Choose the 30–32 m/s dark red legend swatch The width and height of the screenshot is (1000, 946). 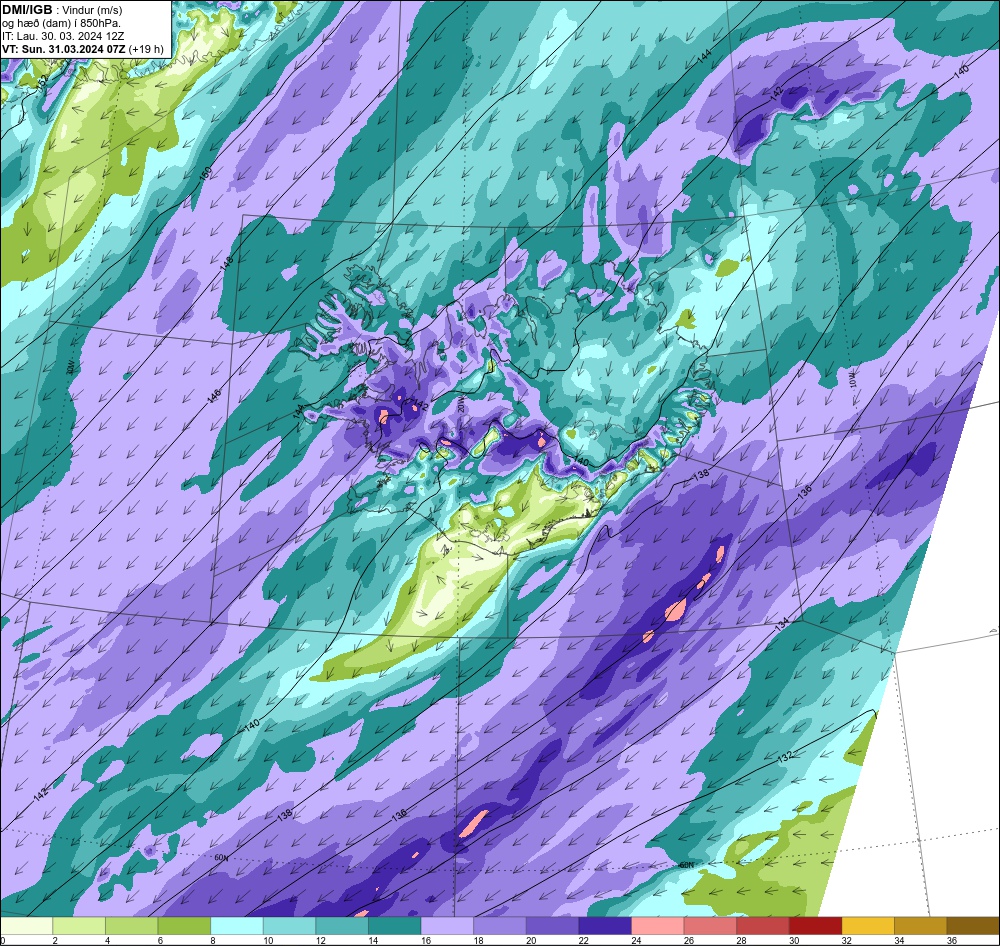coord(816,926)
